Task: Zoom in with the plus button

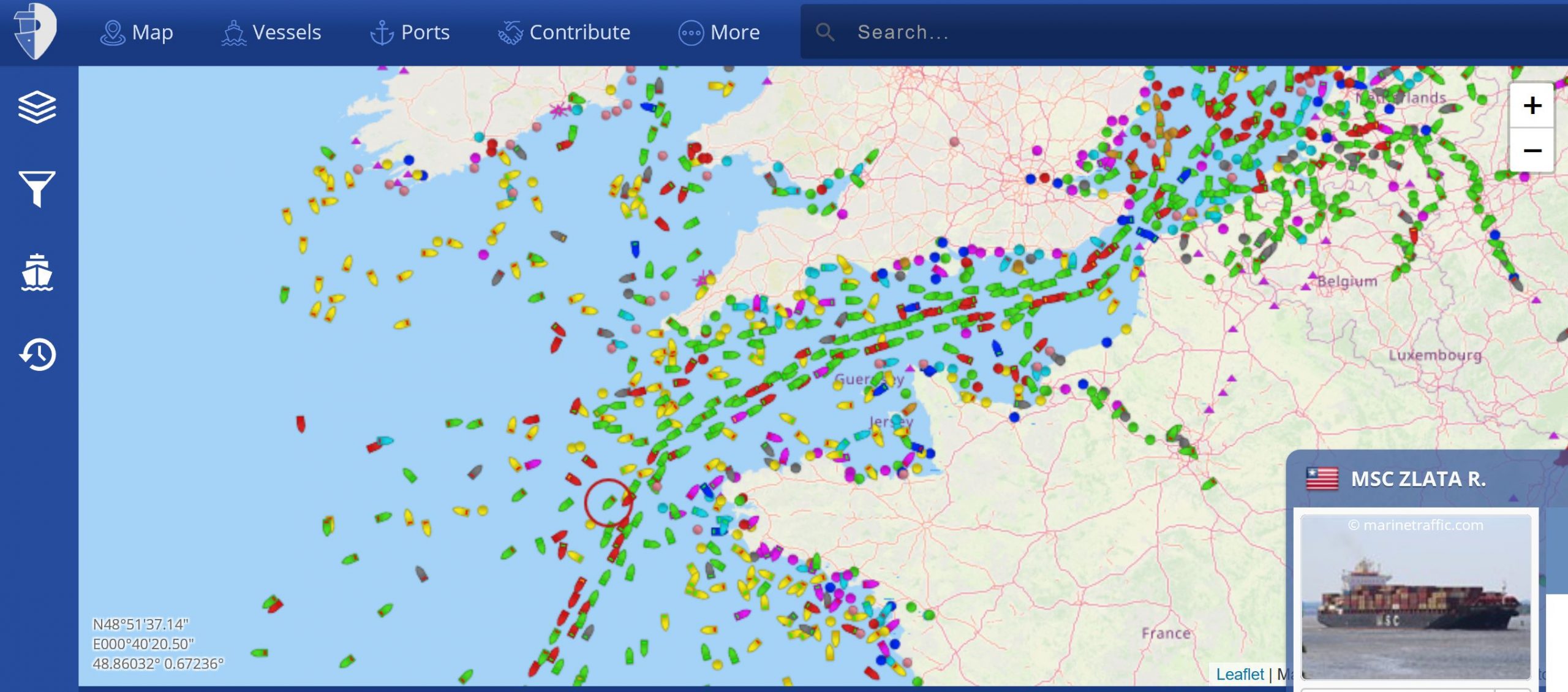Action: pyautogui.click(x=1532, y=105)
